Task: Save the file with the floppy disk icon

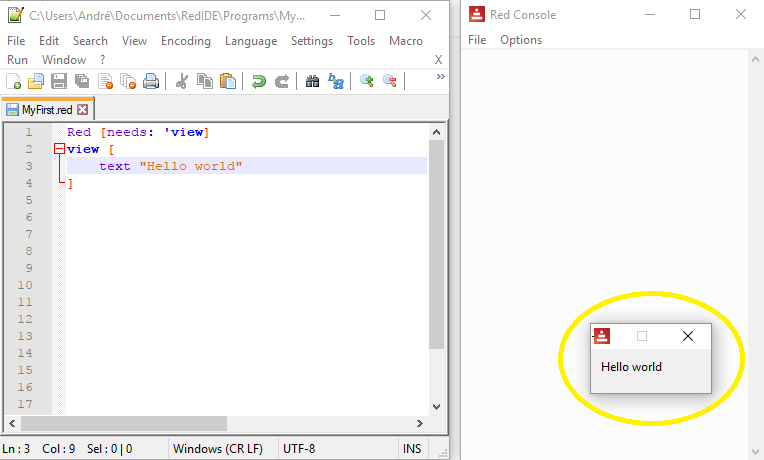Action: pos(58,81)
